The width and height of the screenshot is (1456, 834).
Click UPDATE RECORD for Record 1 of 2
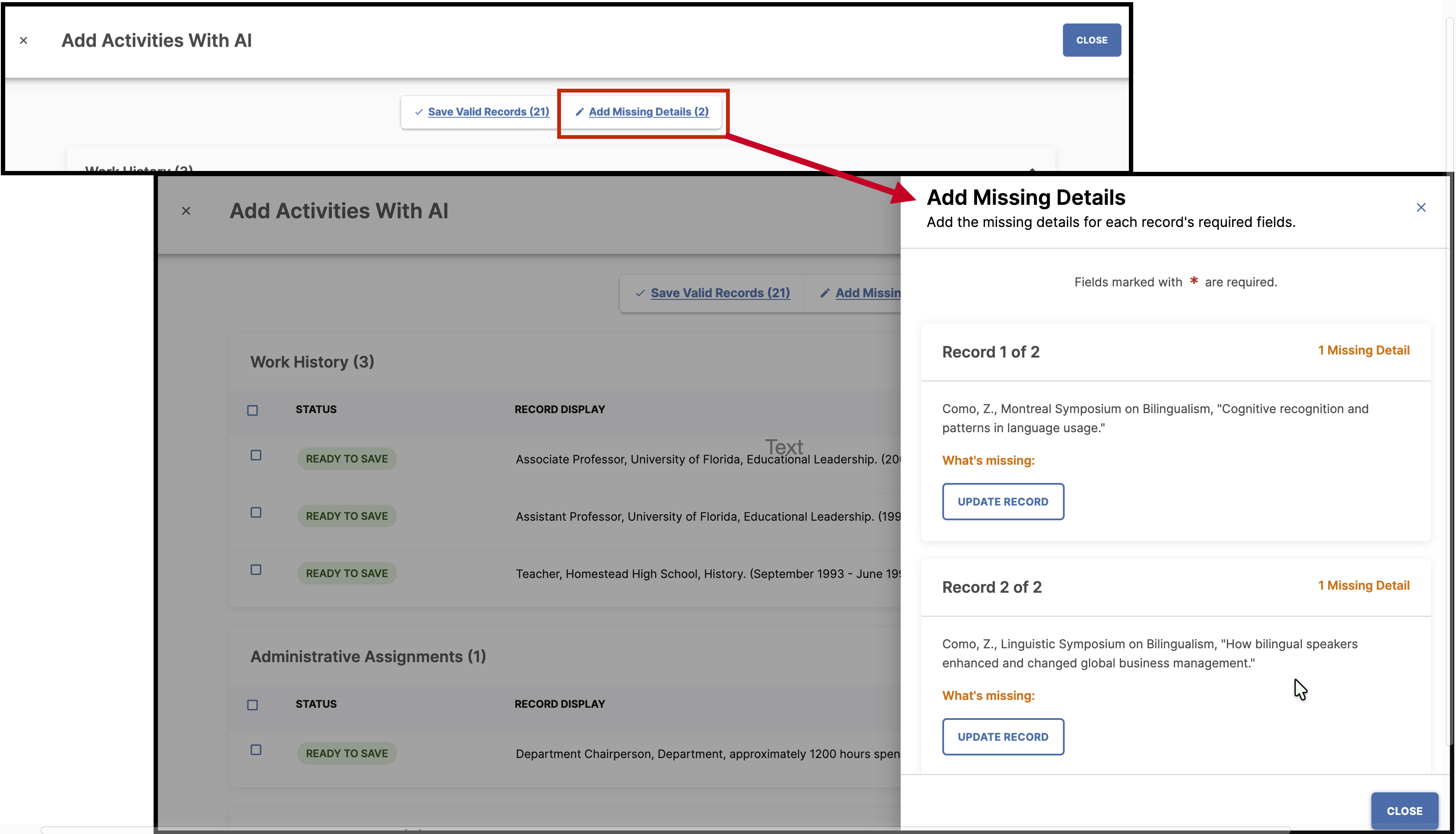point(1003,502)
